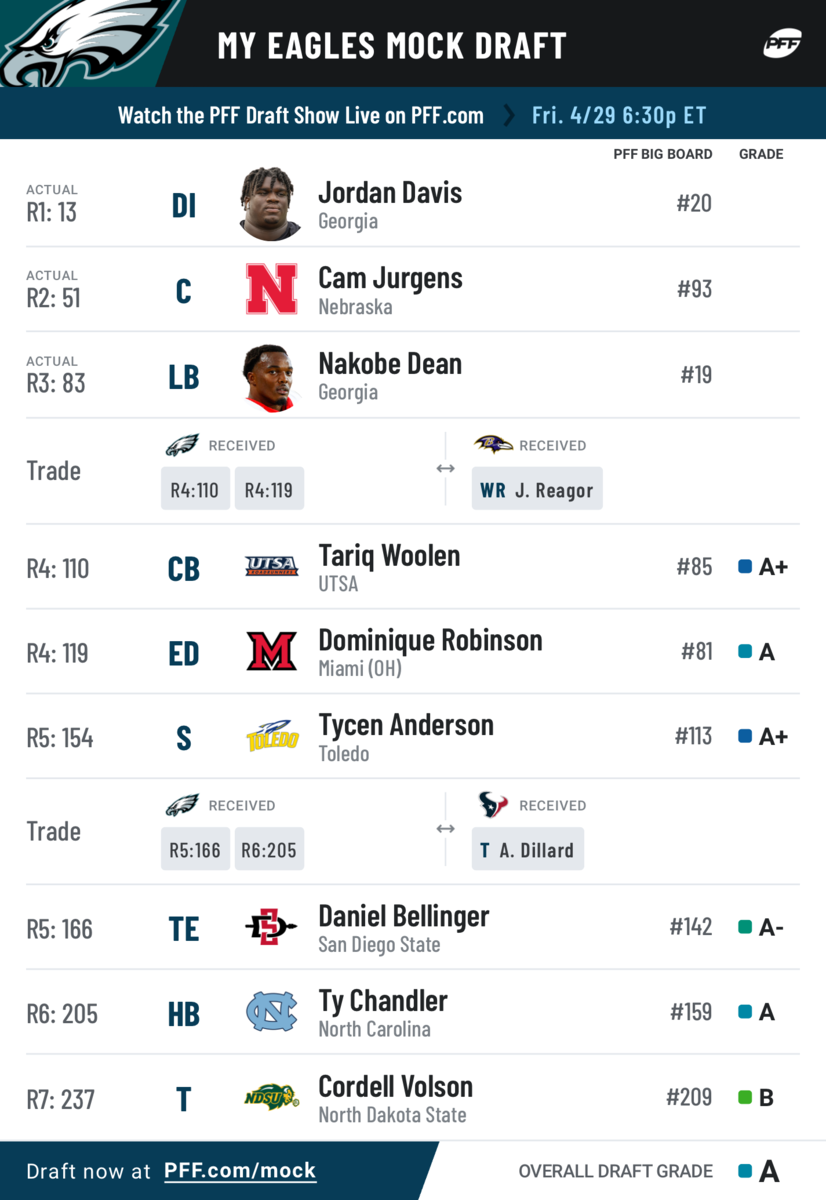Select the WR J. Reagor trade chip
The image size is (826, 1200).
click(537, 489)
